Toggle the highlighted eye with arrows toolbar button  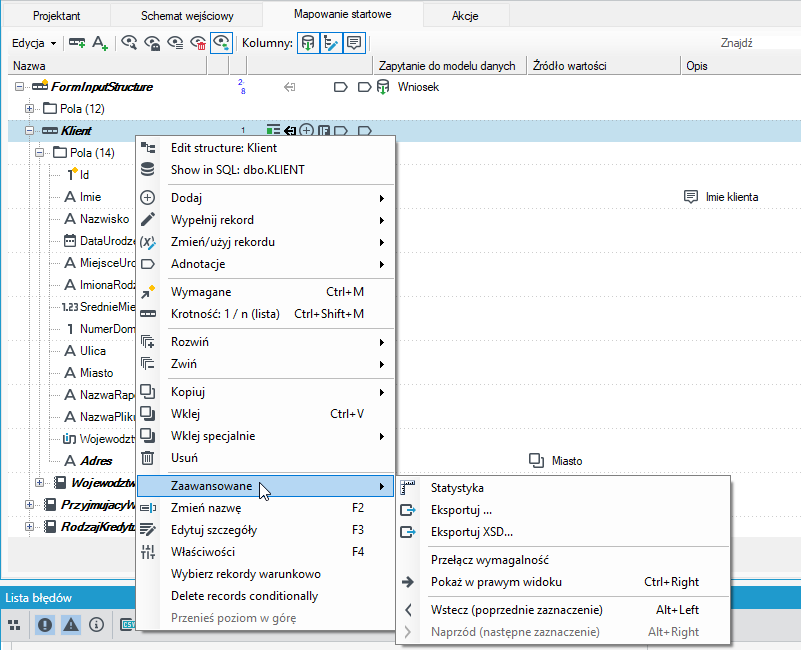click(x=222, y=43)
